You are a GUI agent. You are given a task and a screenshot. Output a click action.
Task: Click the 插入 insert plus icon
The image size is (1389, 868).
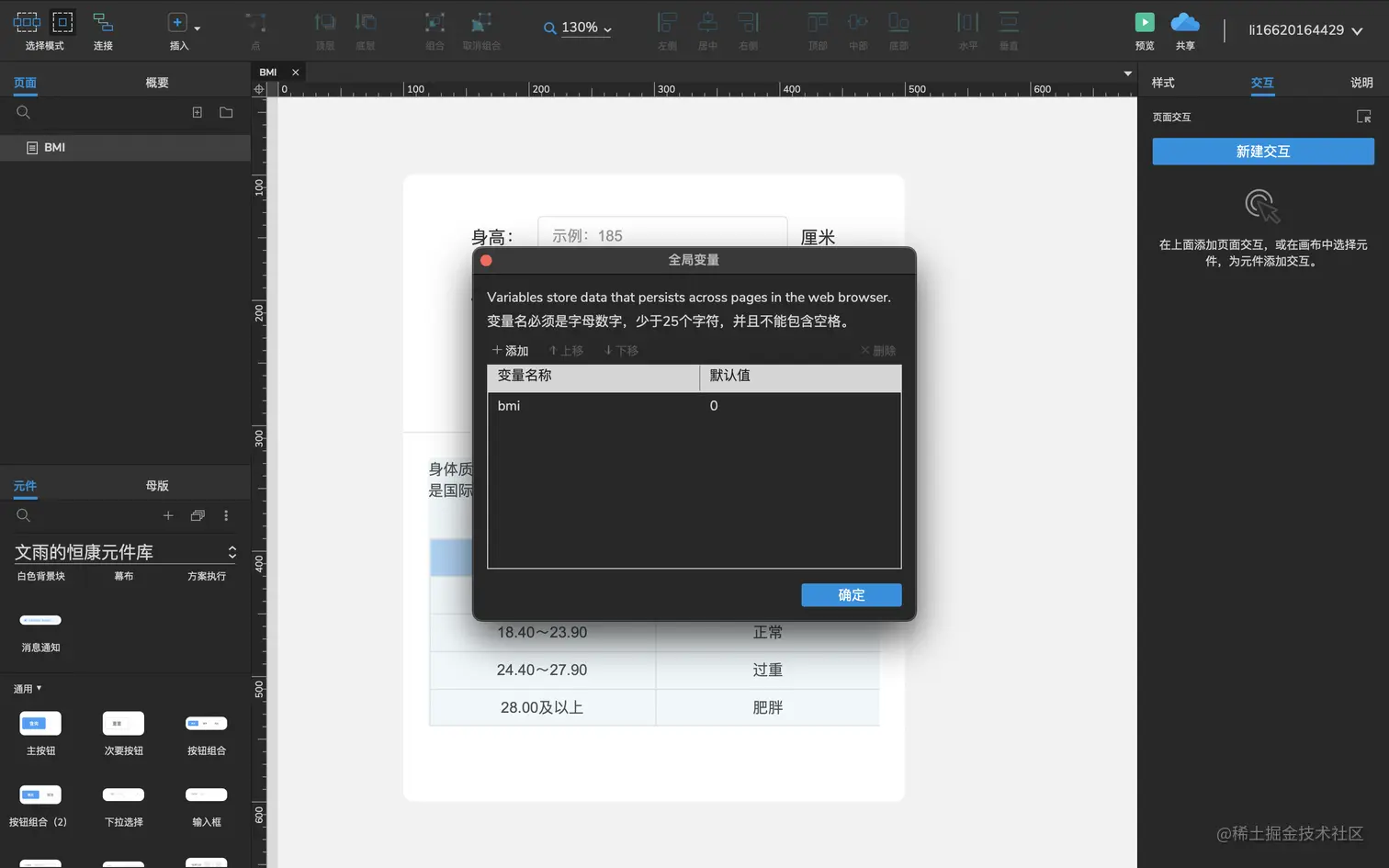click(177, 22)
